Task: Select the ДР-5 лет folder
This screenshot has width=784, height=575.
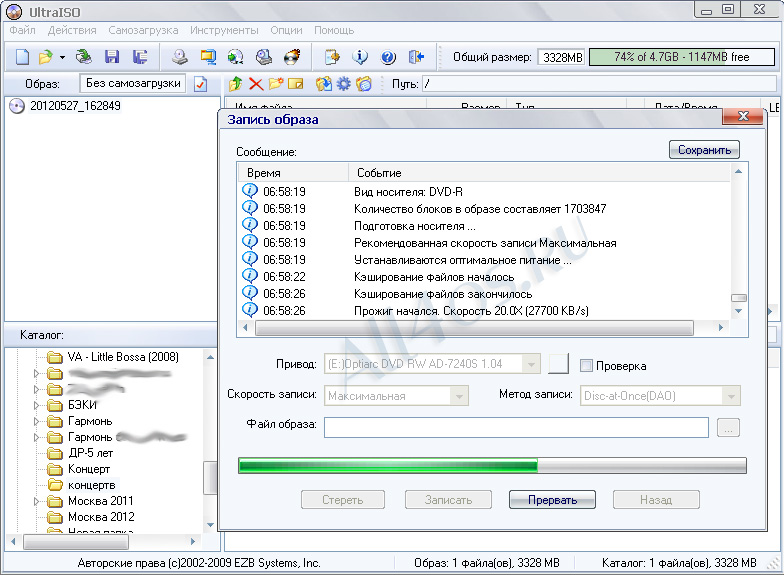Action: [x=90, y=453]
